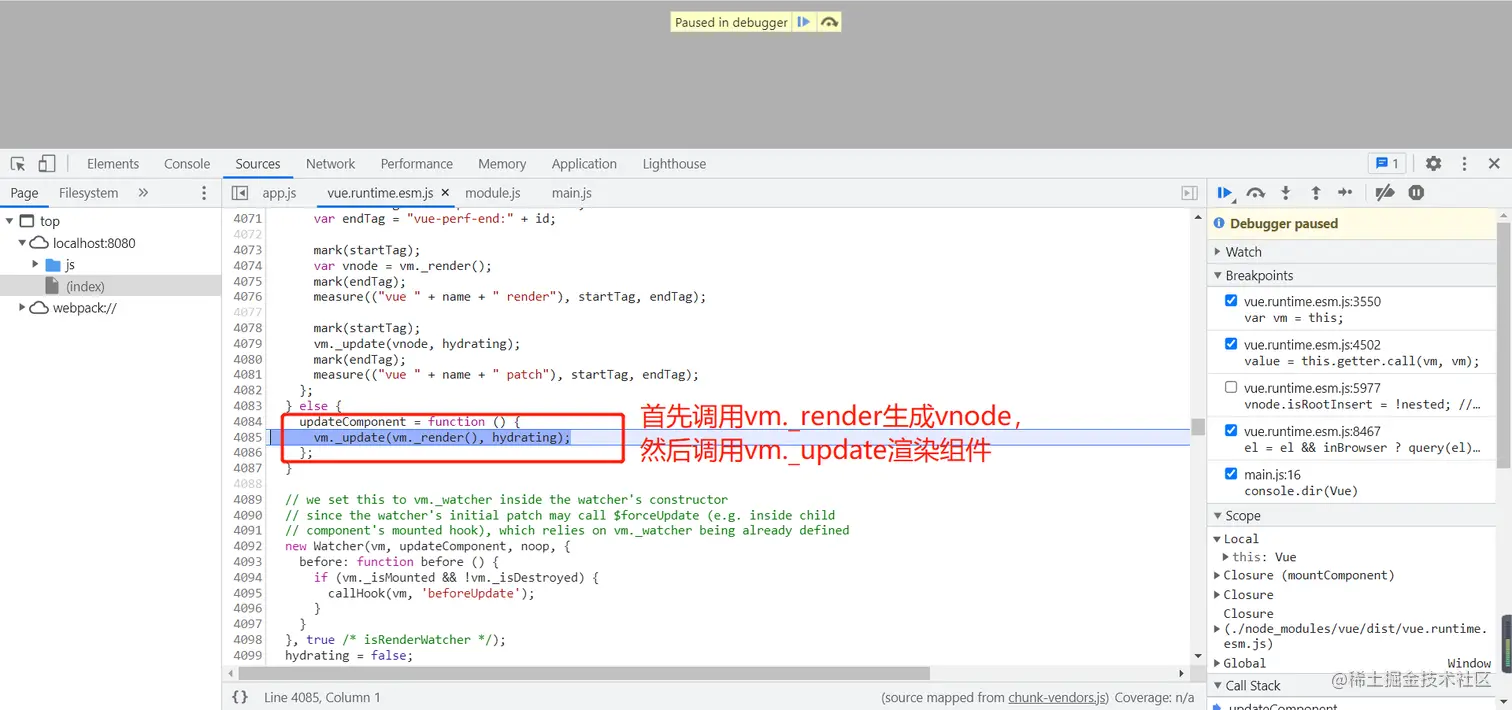Screen dimensions: 1512x710
Task: Click 'Line 4085, Column 1' status
Action: 322,697
